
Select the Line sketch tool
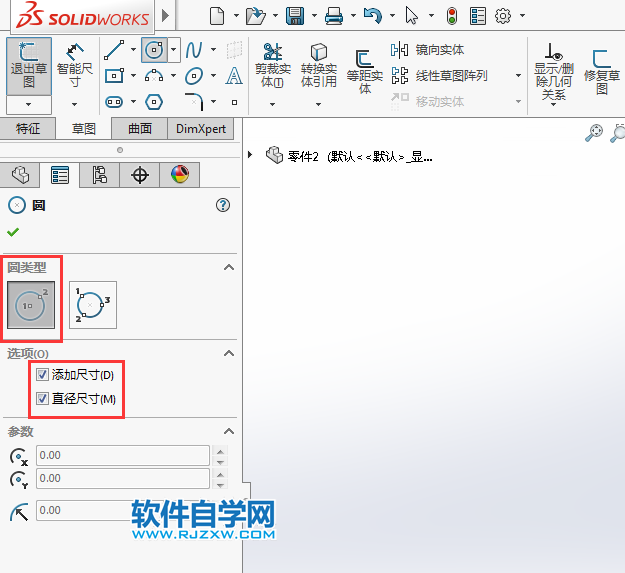114,50
